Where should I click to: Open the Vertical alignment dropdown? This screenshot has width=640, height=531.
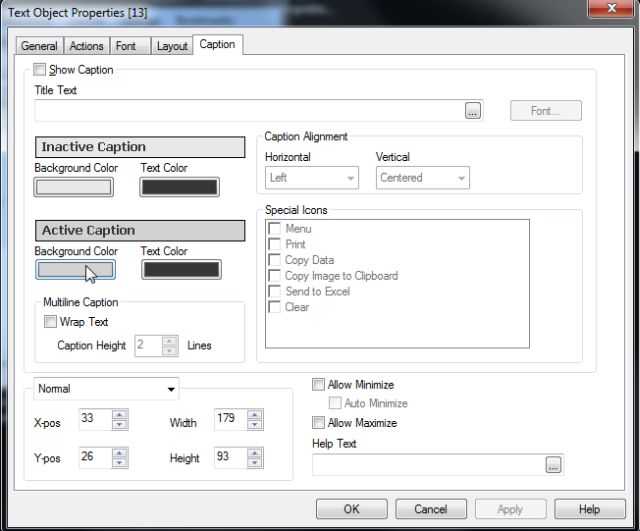pyautogui.click(x=422, y=178)
